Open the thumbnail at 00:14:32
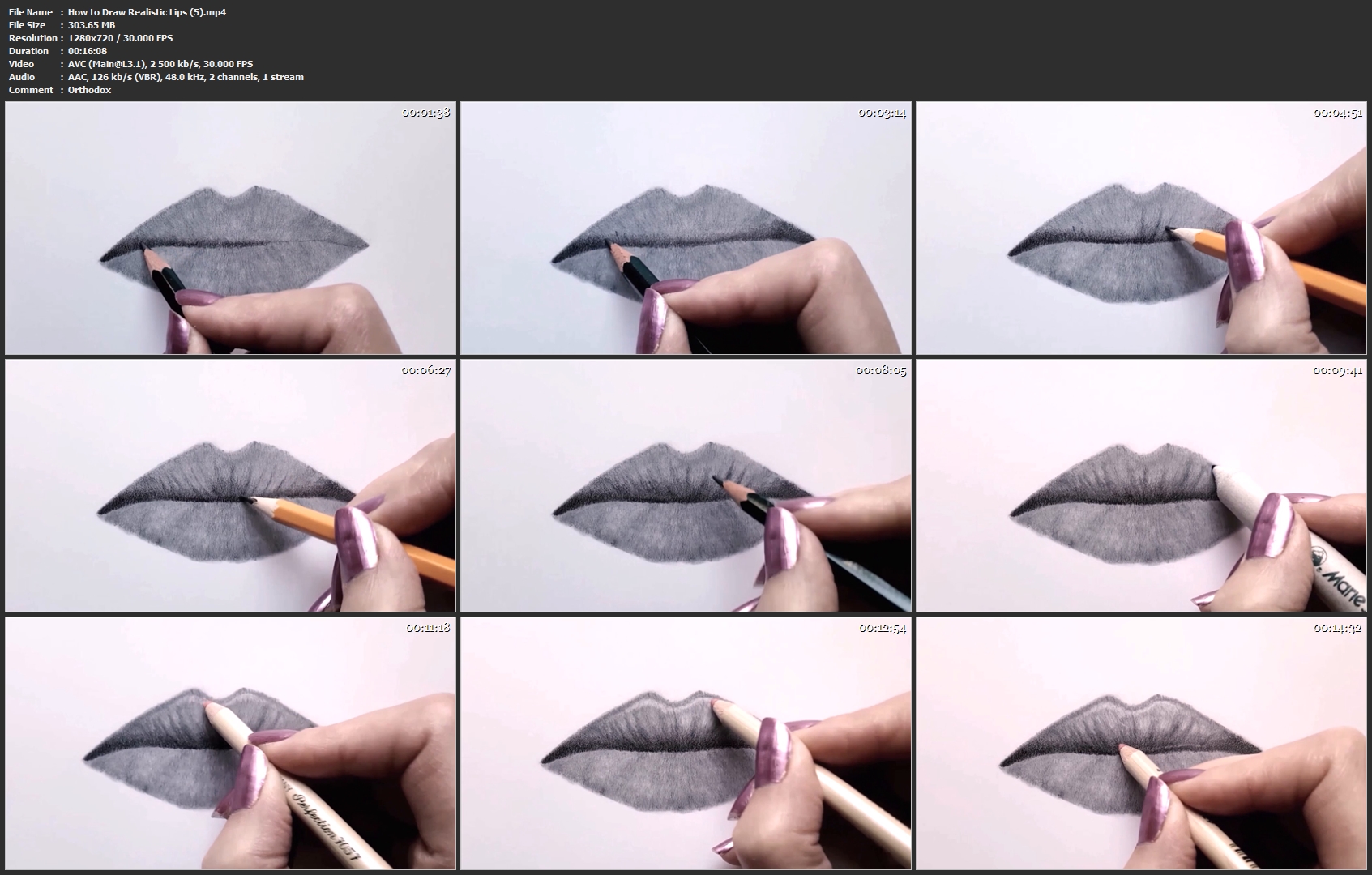Image resolution: width=1372 pixels, height=875 pixels. pyautogui.click(x=1141, y=743)
